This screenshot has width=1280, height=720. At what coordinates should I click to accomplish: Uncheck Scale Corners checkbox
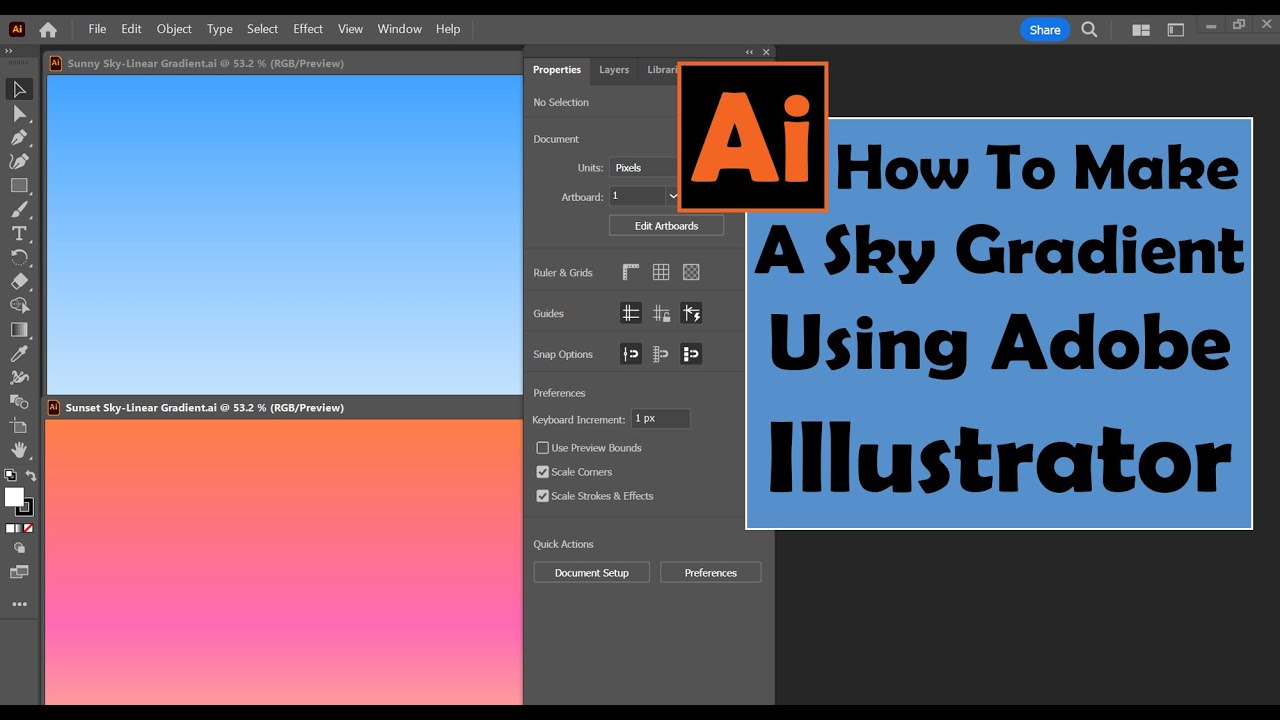pyautogui.click(x=543, y=472)
